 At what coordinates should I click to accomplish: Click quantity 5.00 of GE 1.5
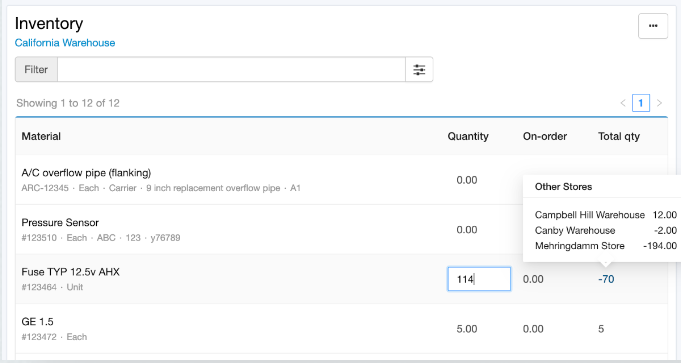coord(466,329)
